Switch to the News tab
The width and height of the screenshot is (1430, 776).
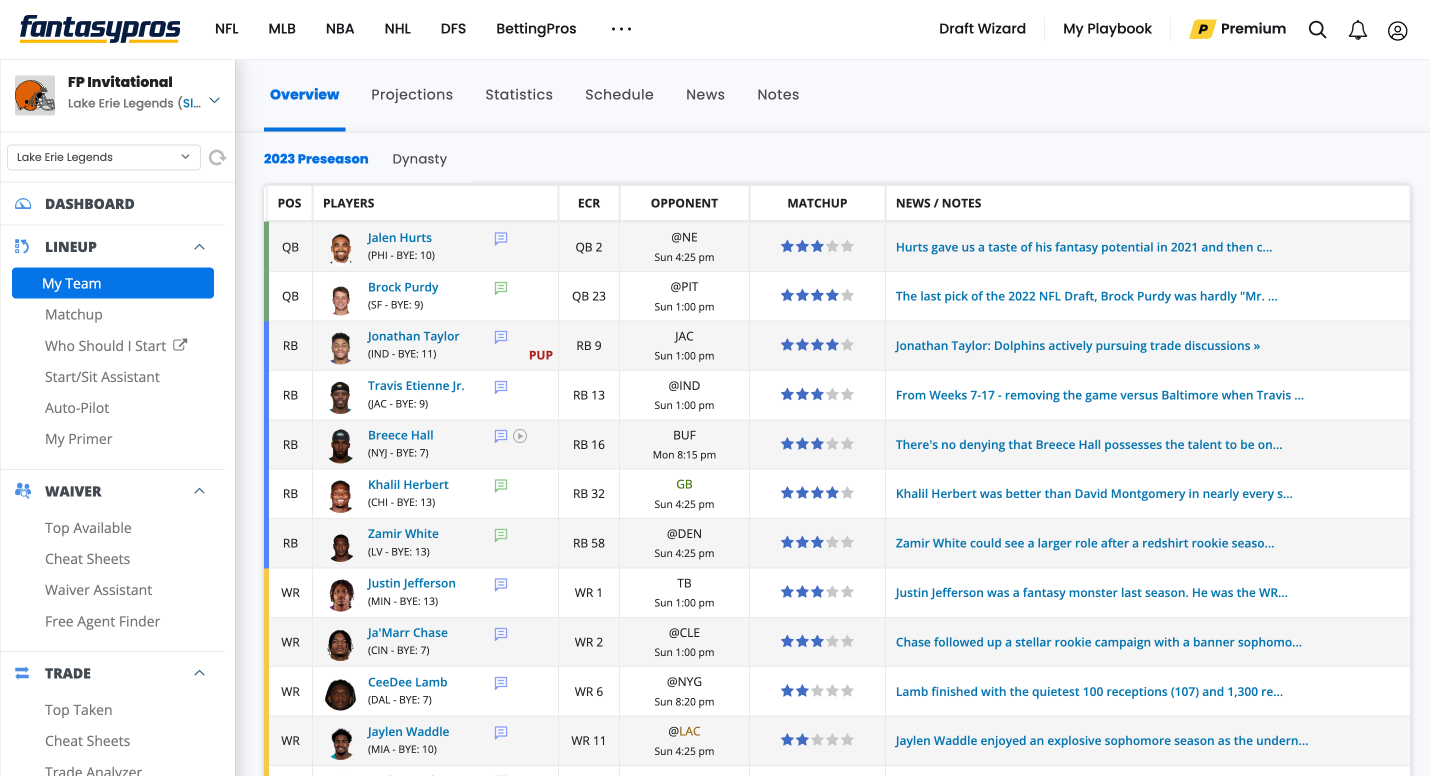[x=705, y=94]
